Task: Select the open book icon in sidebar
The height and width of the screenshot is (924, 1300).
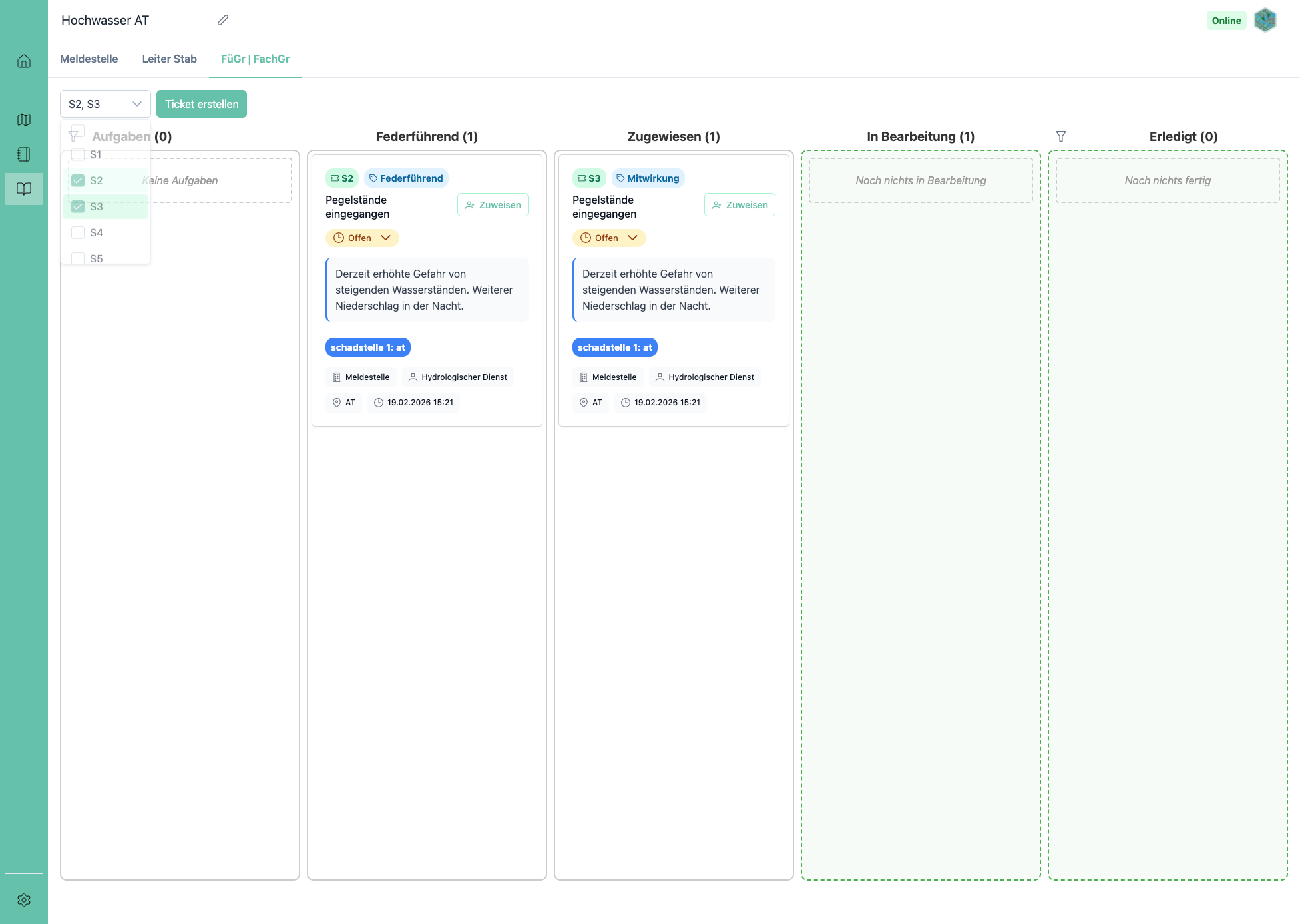Action: click(x=24, y=189)
